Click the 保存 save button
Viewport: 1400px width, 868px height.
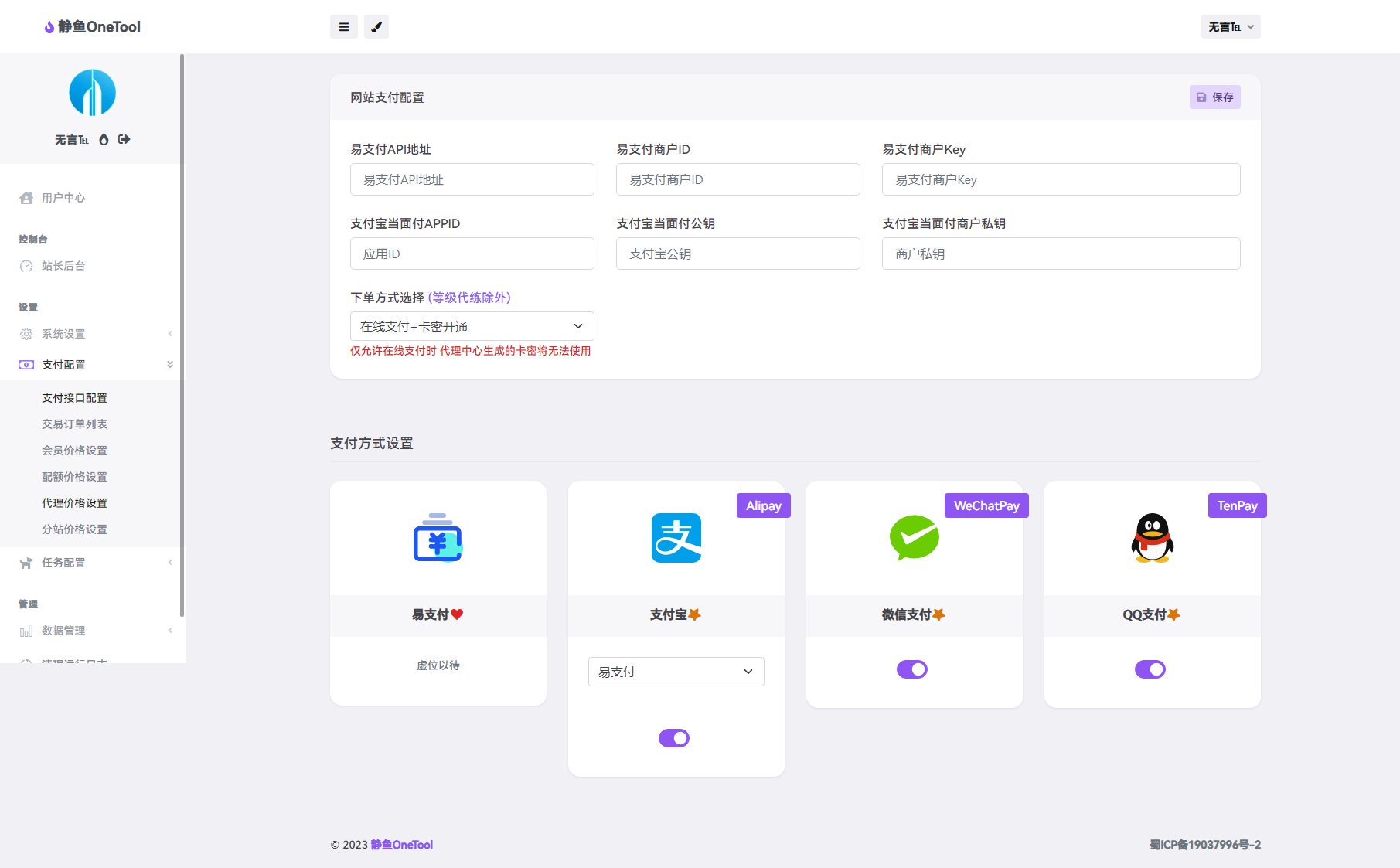tap(1214, 97)
